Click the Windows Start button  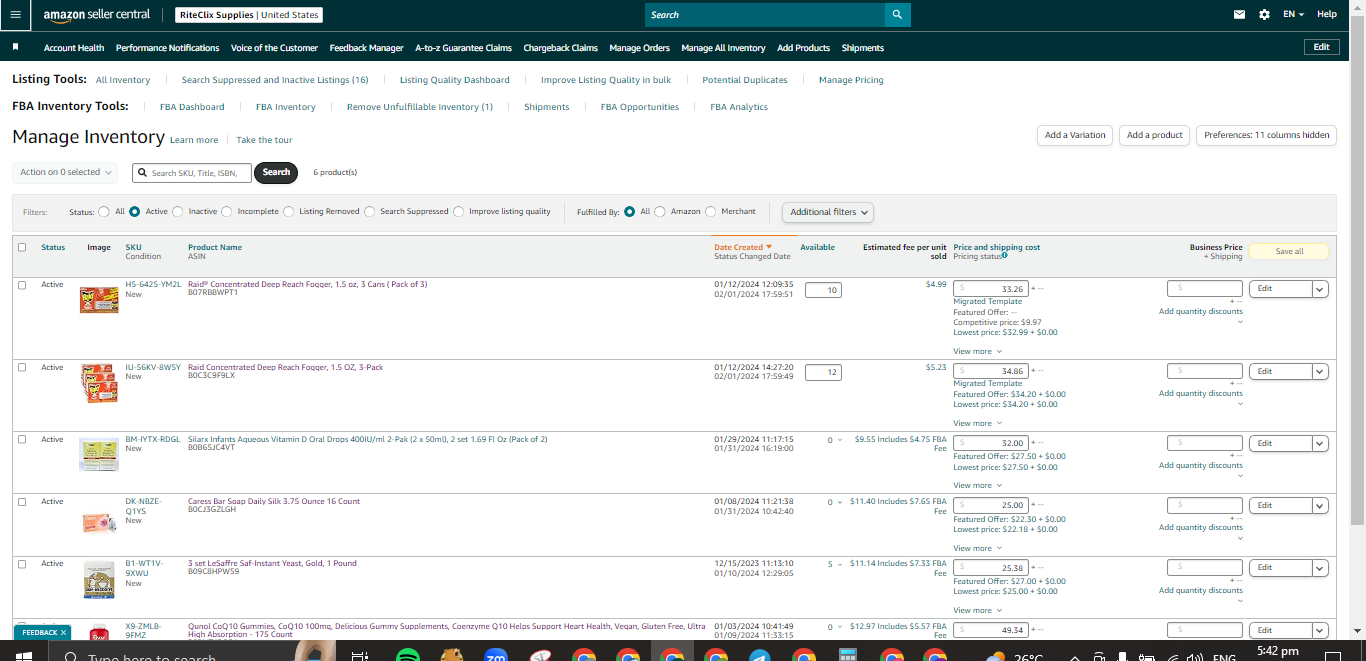[24, 657]
